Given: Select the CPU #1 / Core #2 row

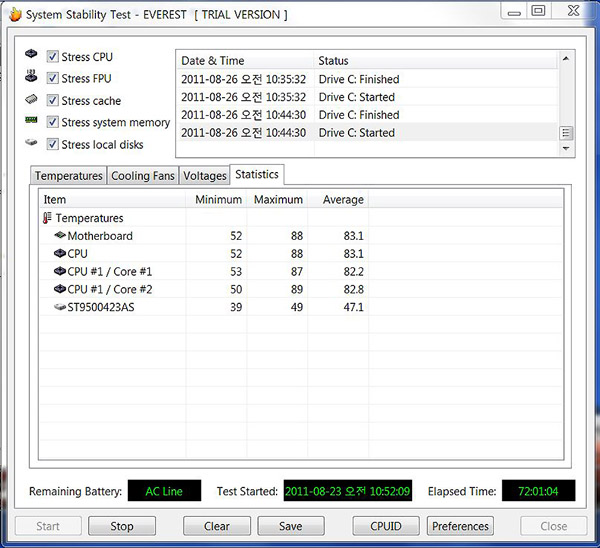Looking at the screenshot, I should click(301, 289).
